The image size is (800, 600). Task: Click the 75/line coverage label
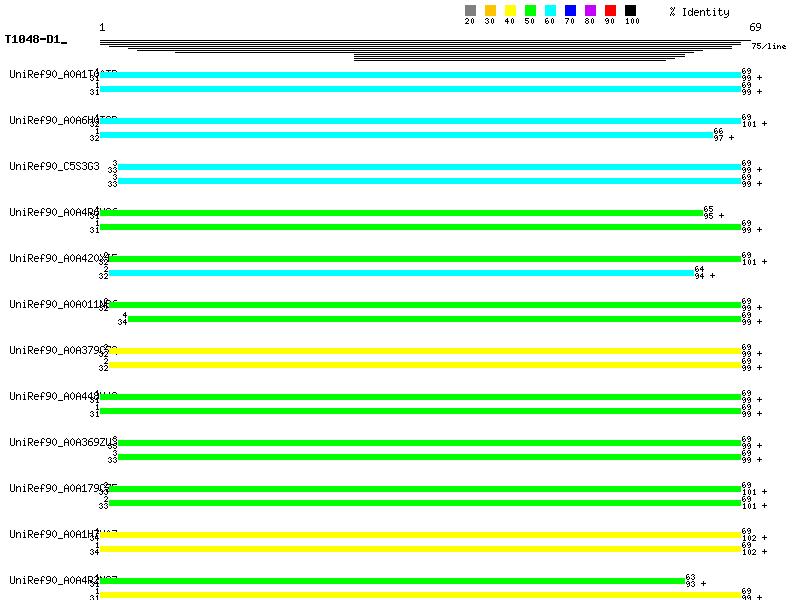pyautogui.click(x=768, y=46)
